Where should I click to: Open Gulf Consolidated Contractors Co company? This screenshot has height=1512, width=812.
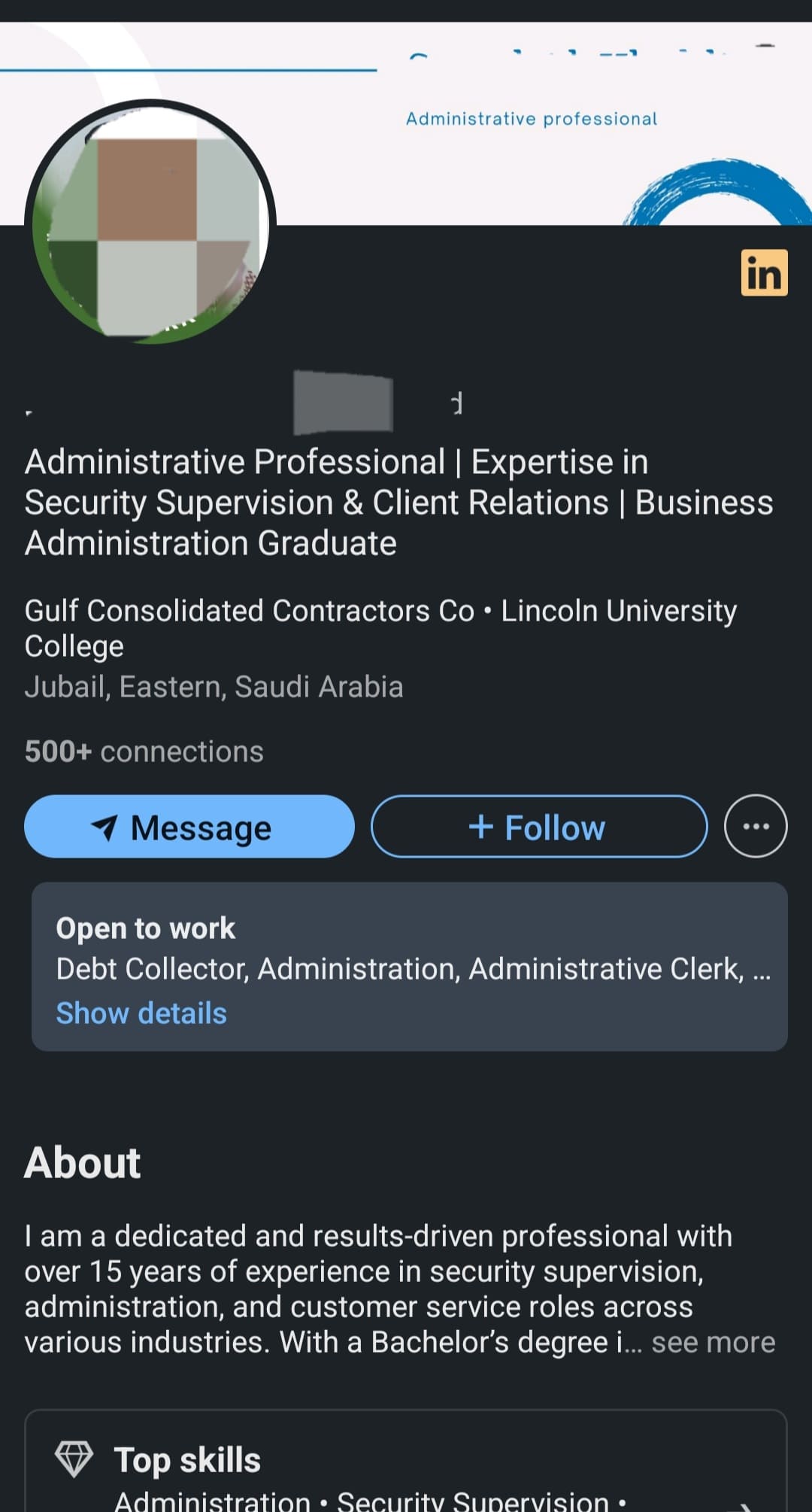[x=249, y=611]
